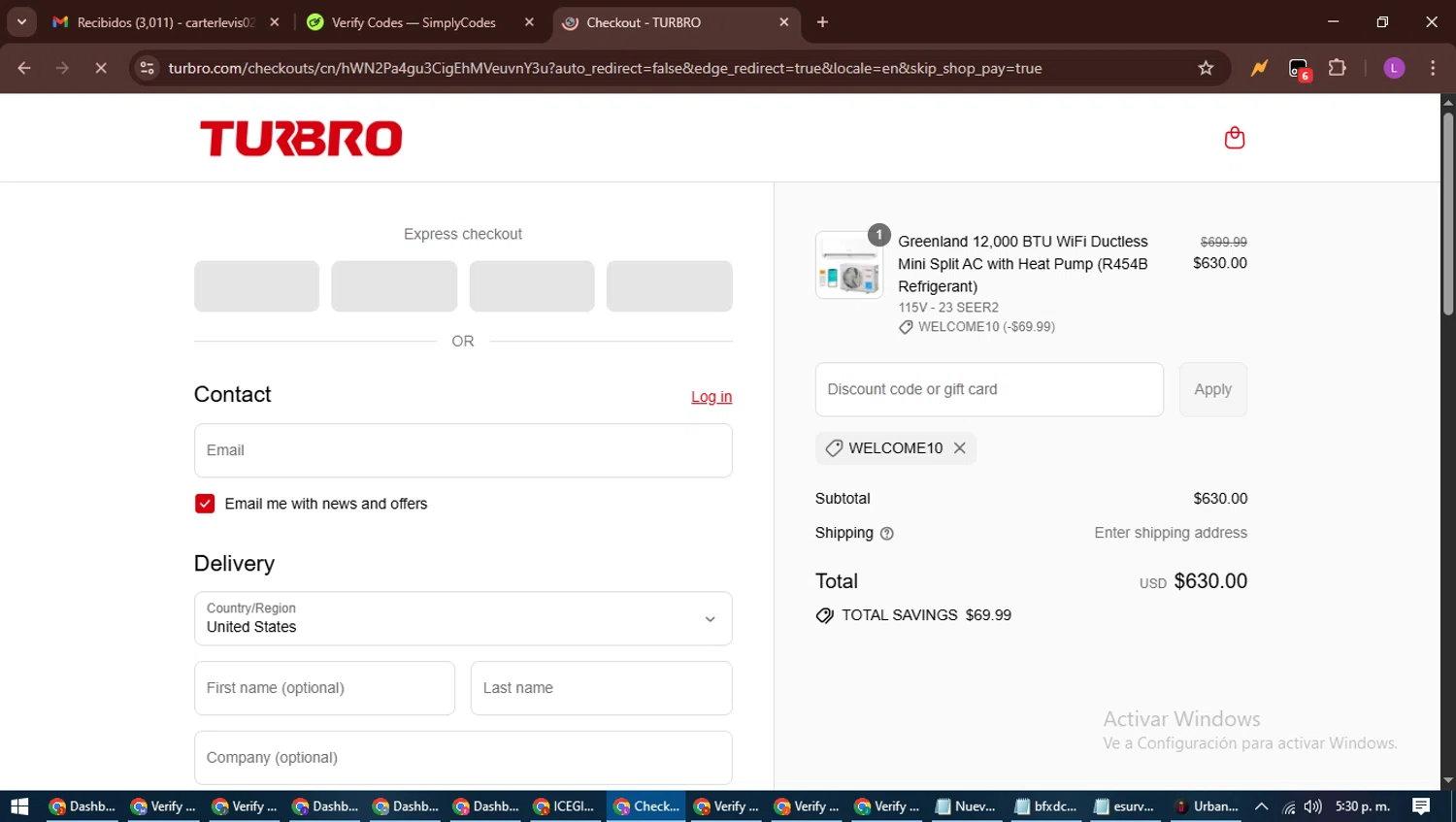Go back to the previous page
This screenshot has width=1456, height=822.
pyautogui.click(x=24, y=68)
